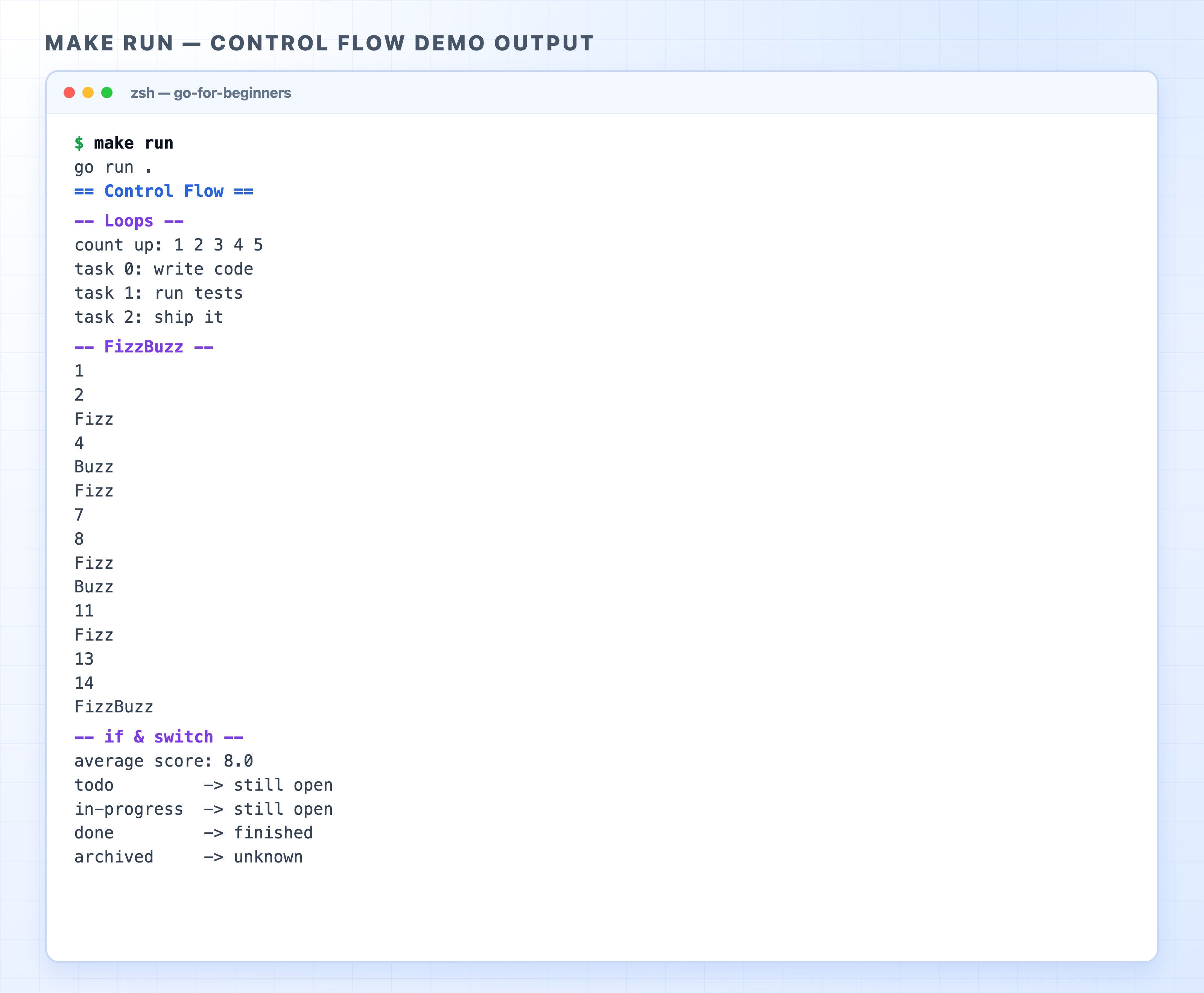Click the '-- FizzBuzz --' section header
This screenshot has height=993, width=1204.
tap(144, 347)
